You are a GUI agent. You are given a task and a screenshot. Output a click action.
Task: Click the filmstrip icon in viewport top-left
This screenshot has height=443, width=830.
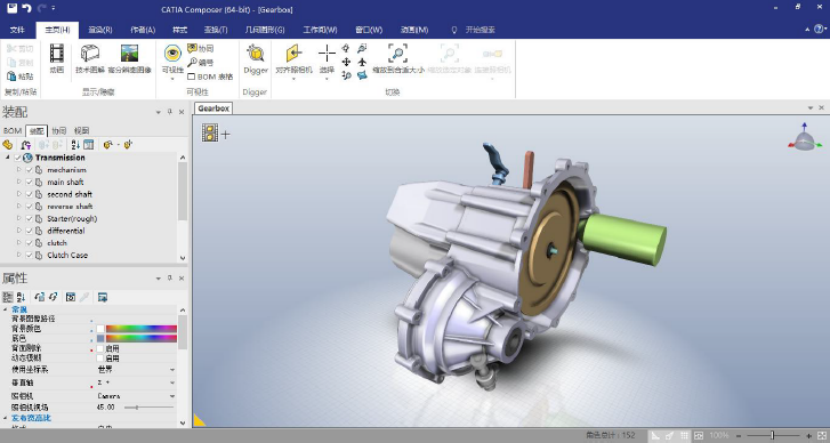pyautogui.click(x=210, y=133)
